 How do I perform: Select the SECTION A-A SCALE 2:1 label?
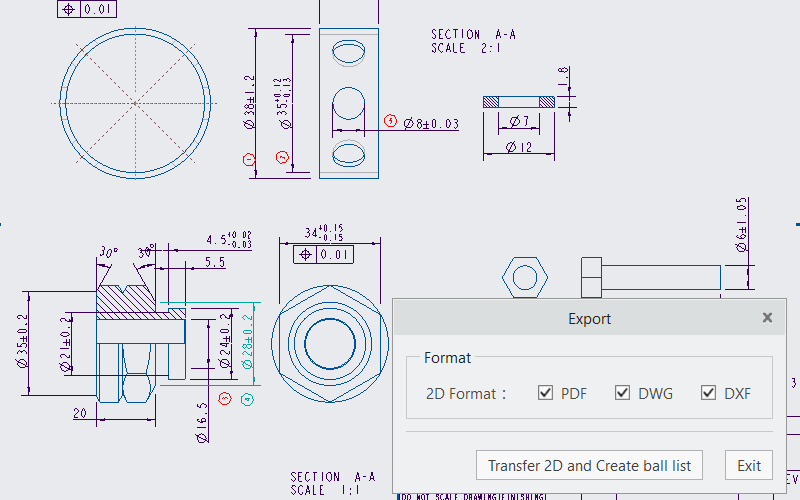pos(472,41)
